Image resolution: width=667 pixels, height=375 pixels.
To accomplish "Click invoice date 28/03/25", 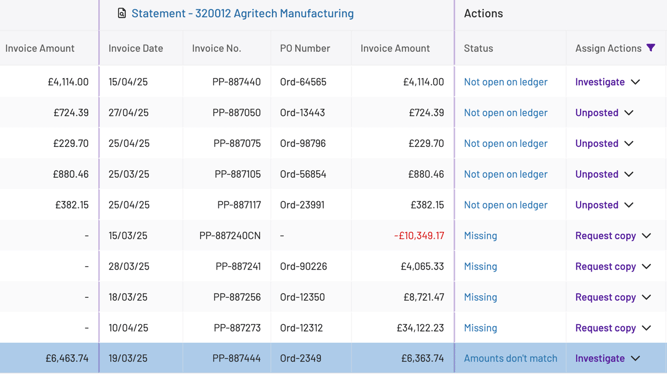I will tap(129, 266).
